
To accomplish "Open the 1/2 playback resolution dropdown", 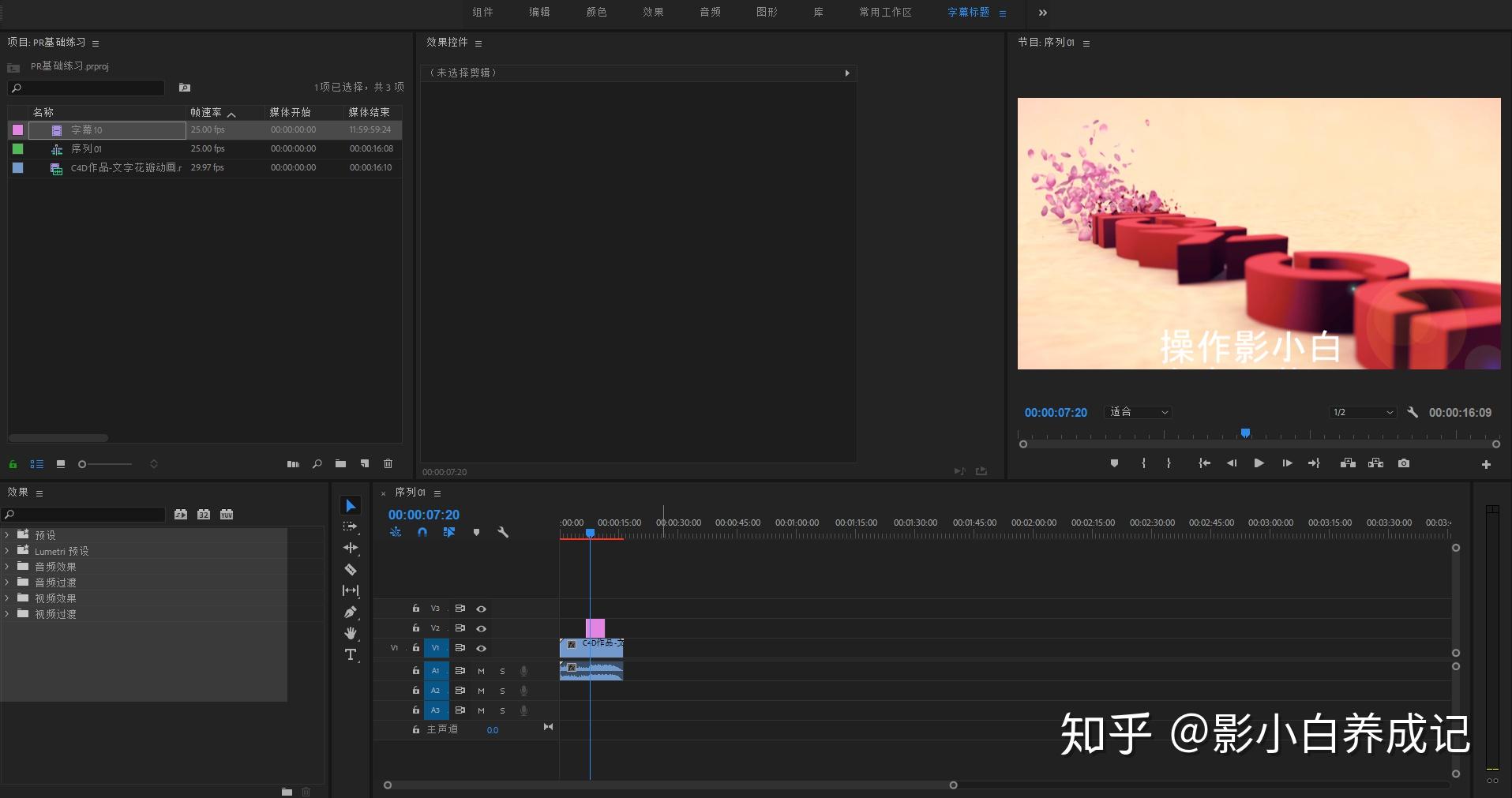I will coord(1362,412).
